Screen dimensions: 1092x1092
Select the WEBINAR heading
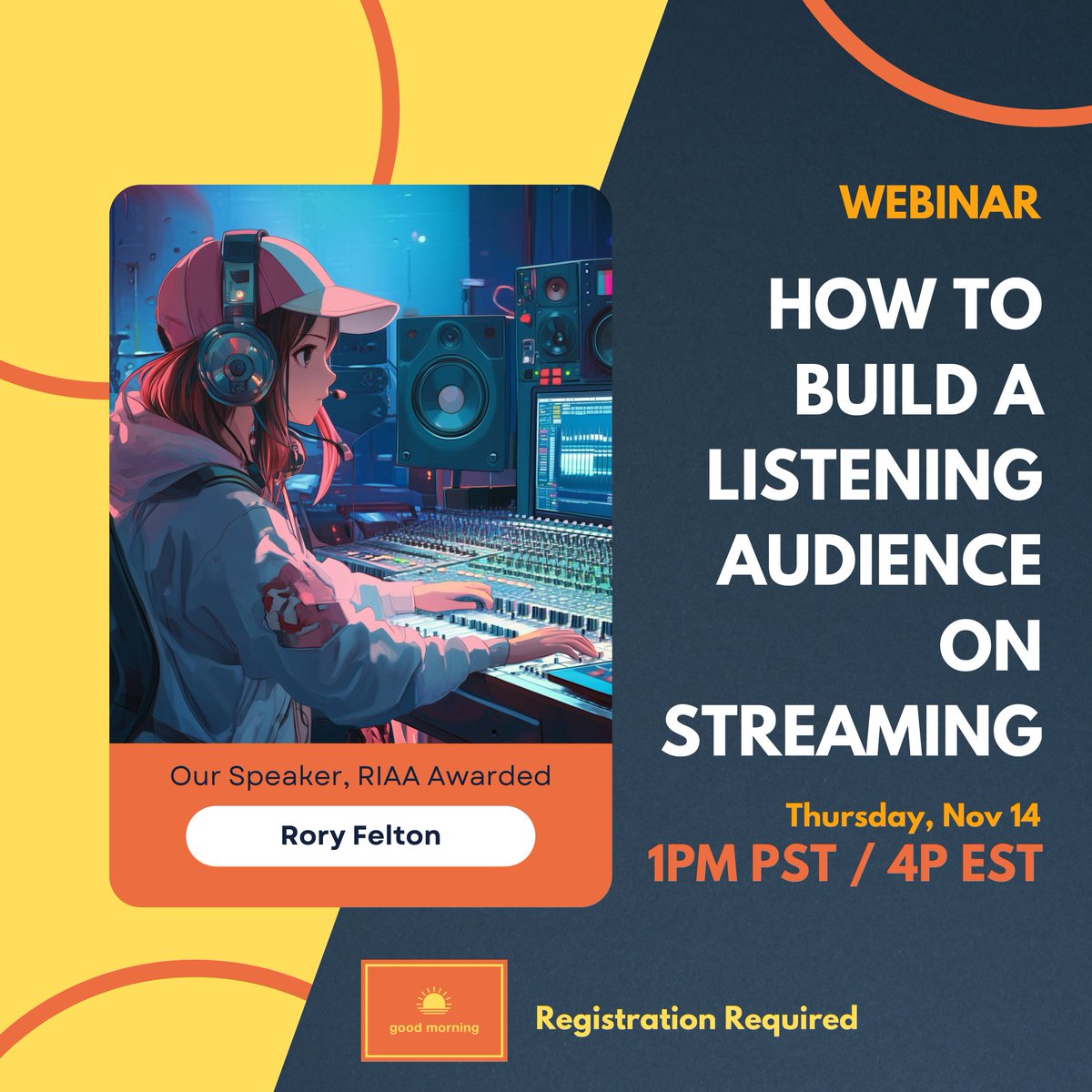940,203
